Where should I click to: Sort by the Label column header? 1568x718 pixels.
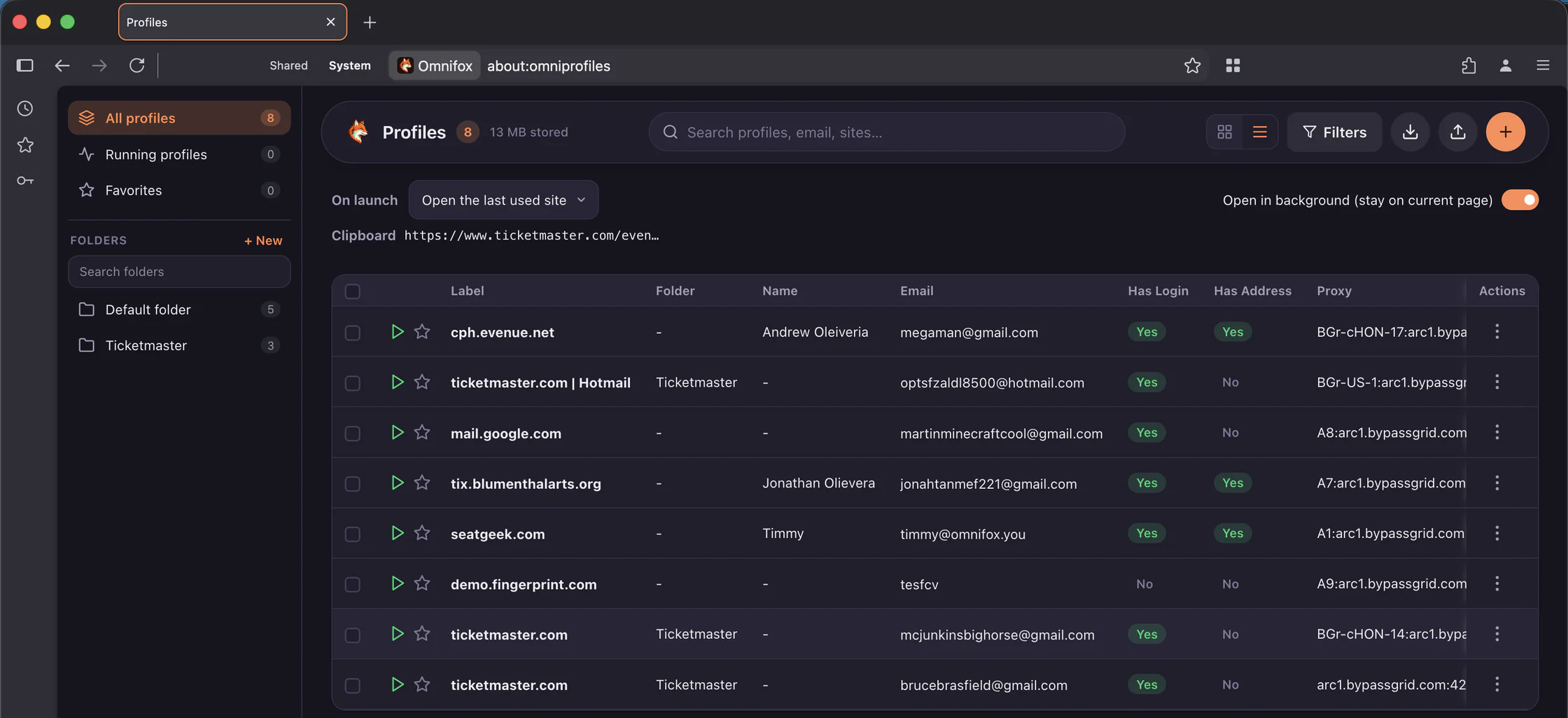[467, 291]
